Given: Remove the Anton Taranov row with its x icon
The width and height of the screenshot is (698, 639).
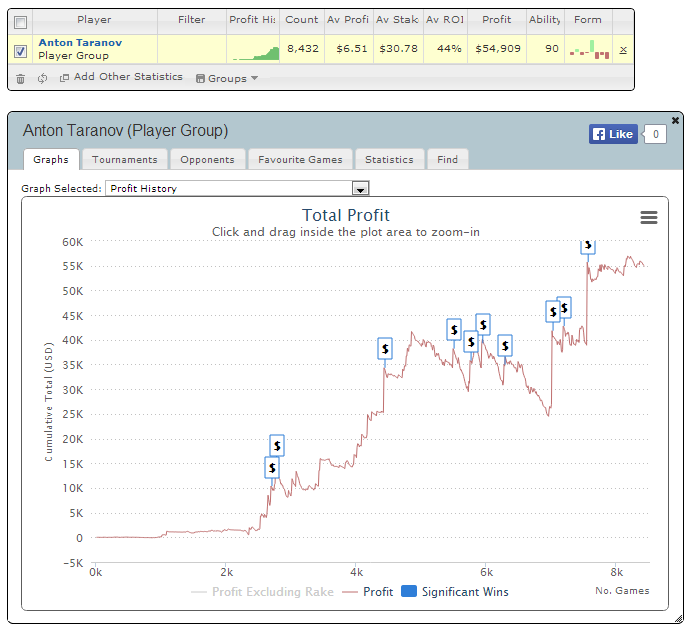Looking at the screenshot, I should (x=623, y=50).
